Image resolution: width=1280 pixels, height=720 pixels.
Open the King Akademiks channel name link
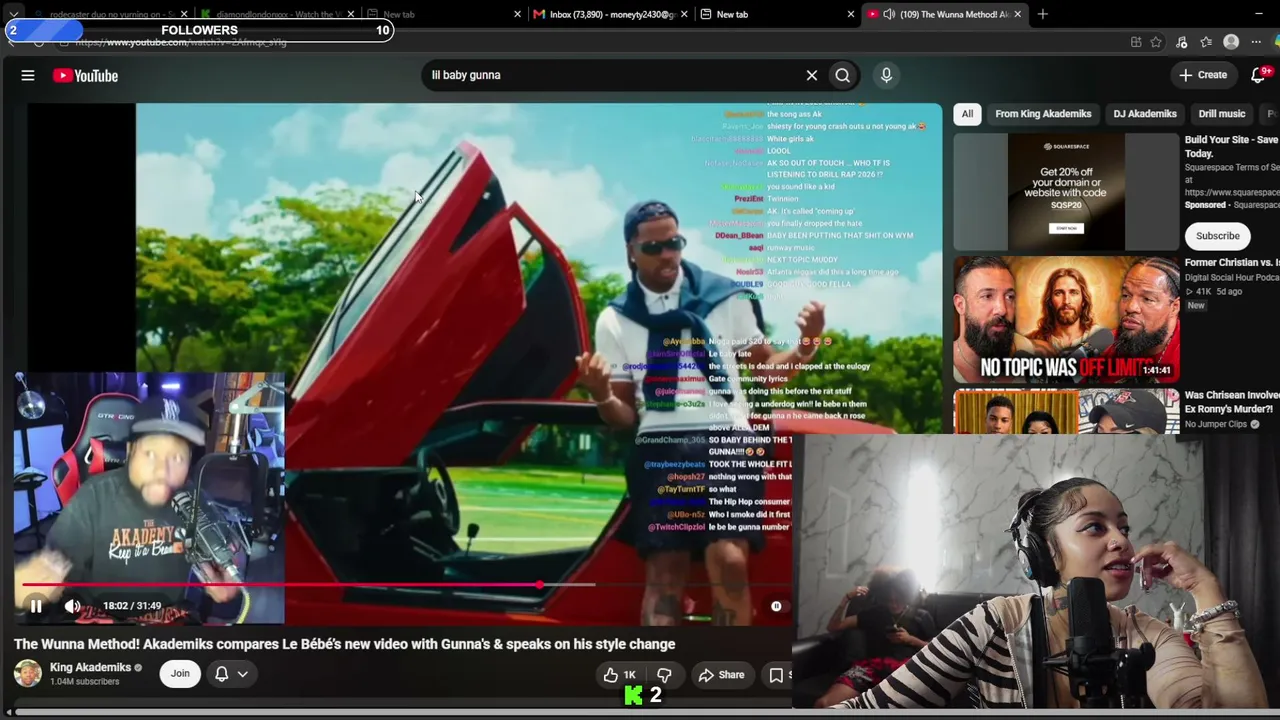point(90,667)
